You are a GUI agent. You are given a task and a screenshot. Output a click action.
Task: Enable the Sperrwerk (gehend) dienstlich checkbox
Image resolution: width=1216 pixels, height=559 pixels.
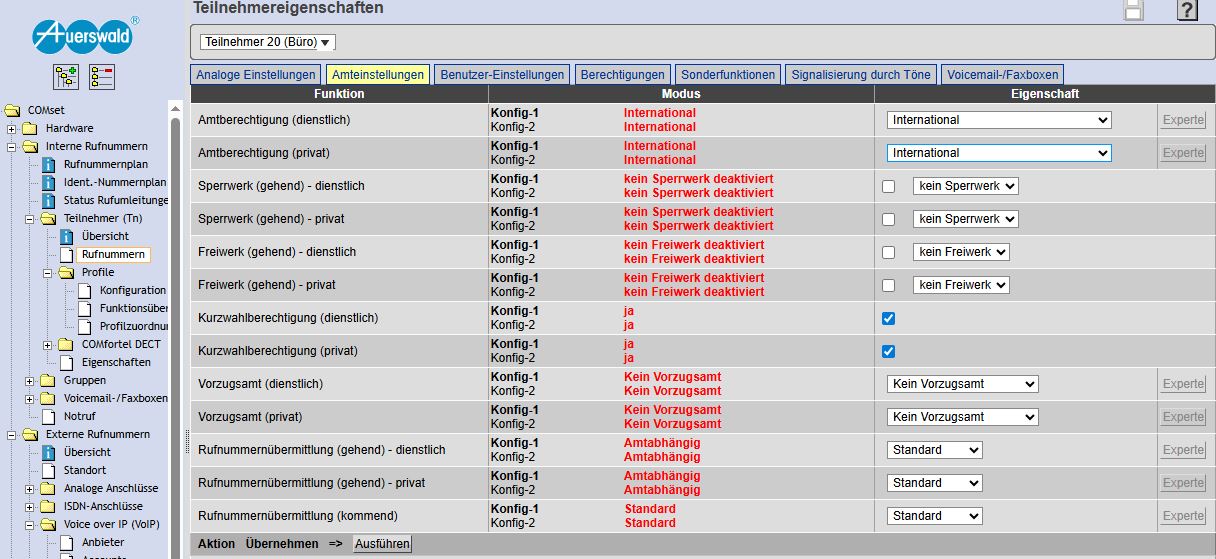[x=888, y=187]
